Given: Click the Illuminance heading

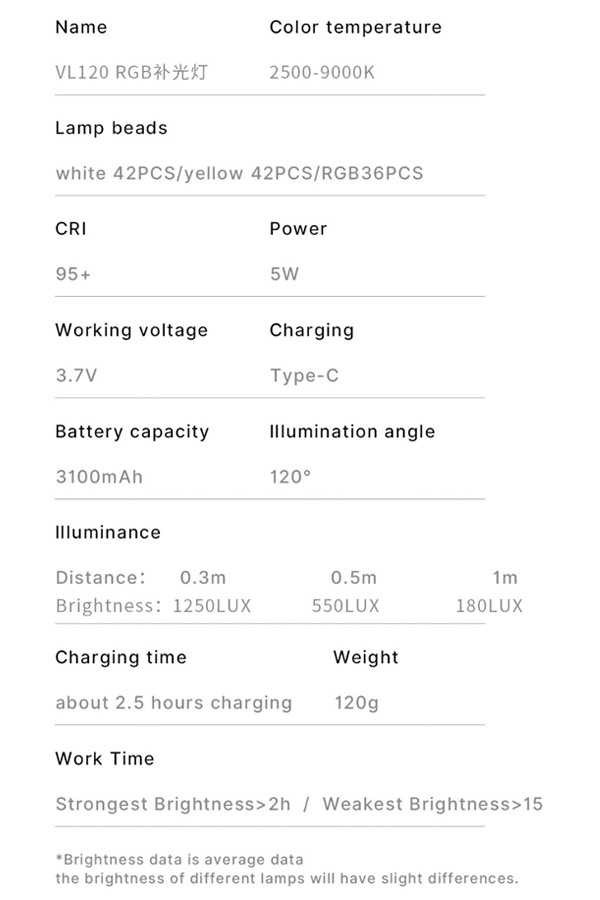Looking at the screenshot, I should [108, 533].
